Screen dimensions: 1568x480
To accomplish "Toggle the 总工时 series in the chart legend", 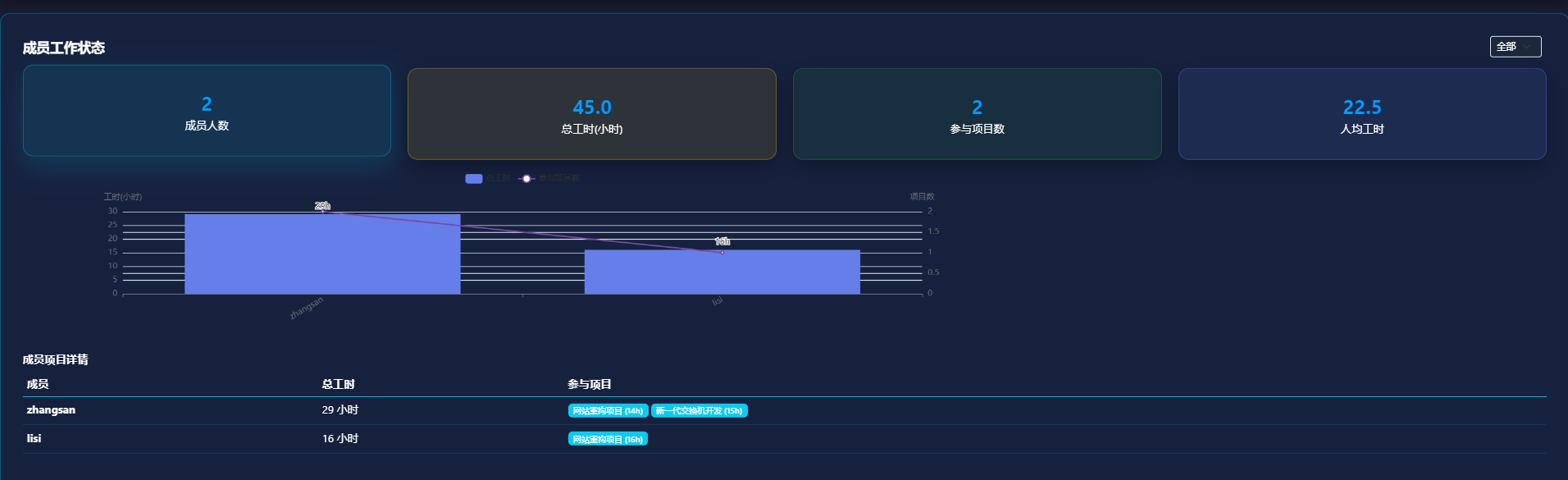I will click(487, 178).
